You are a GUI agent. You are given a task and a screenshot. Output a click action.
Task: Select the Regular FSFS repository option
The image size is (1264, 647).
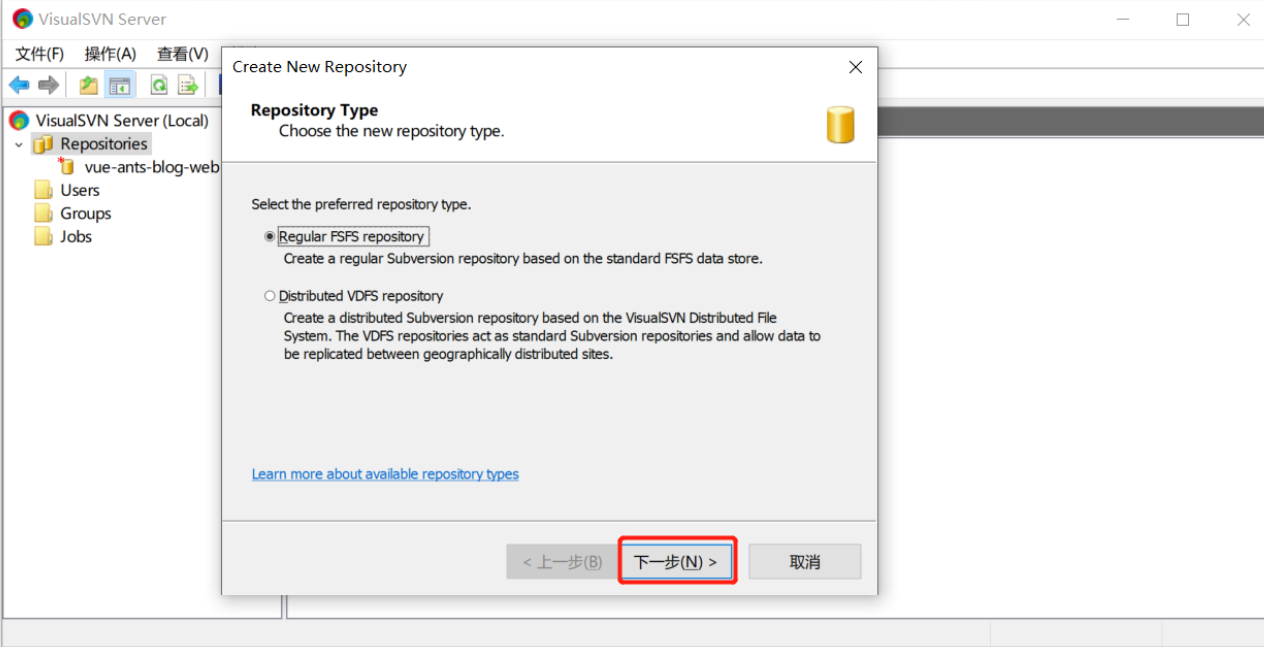pos(269,237)
